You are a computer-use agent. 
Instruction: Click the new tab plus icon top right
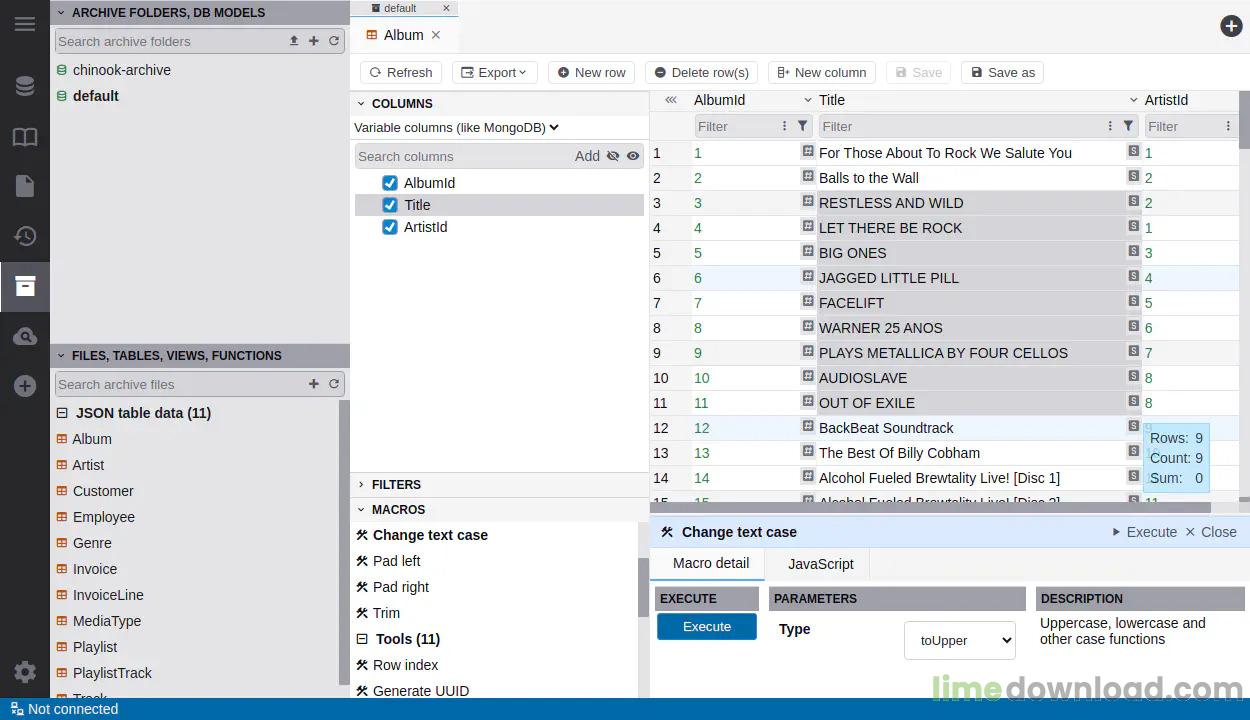tap(1231, 26)
